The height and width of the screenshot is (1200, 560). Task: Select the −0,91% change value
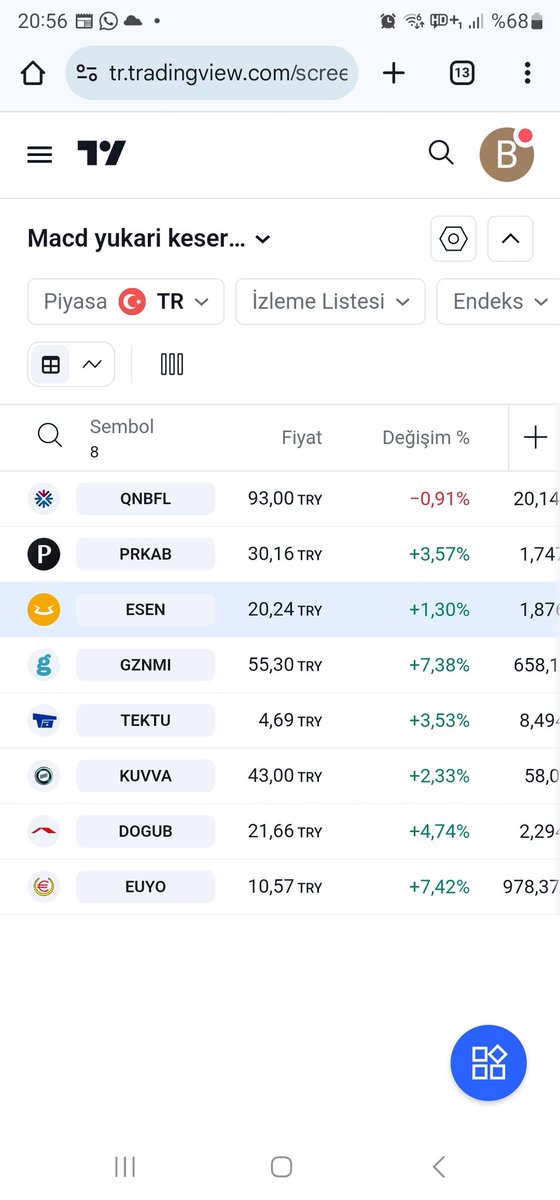coord(439,498)
